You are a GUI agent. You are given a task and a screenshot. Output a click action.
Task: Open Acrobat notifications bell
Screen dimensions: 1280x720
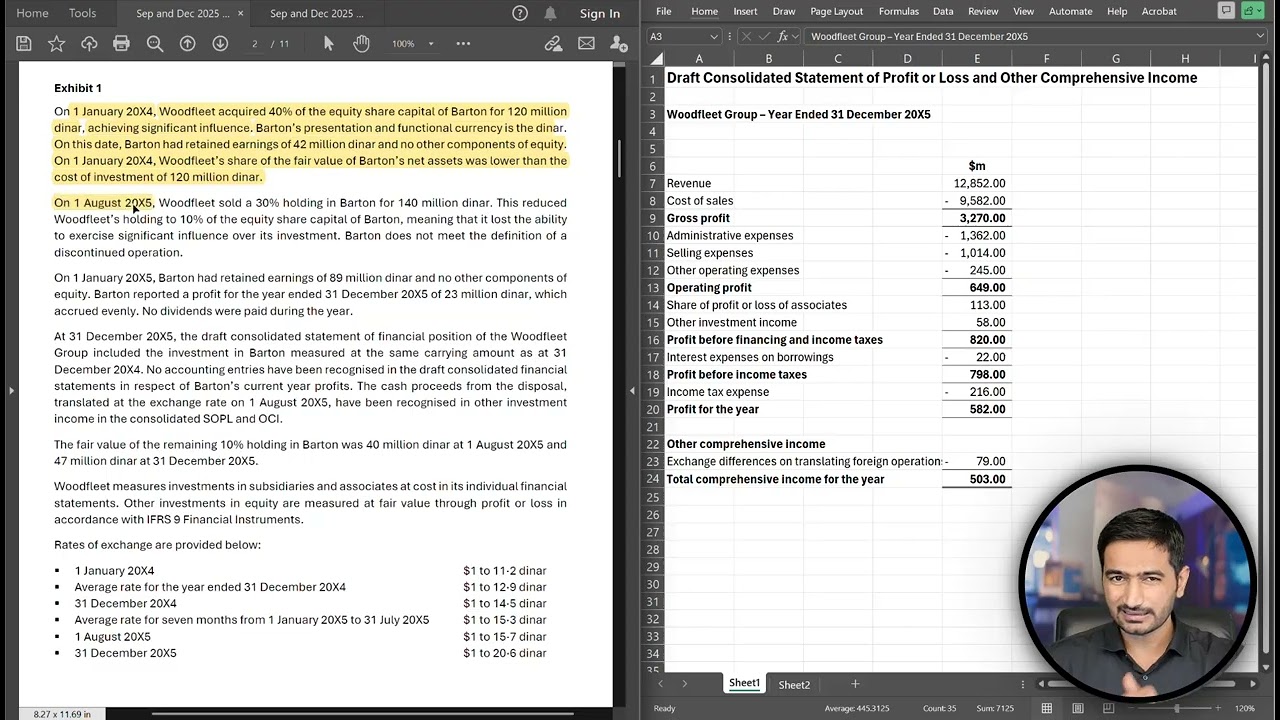coord(551,13)
